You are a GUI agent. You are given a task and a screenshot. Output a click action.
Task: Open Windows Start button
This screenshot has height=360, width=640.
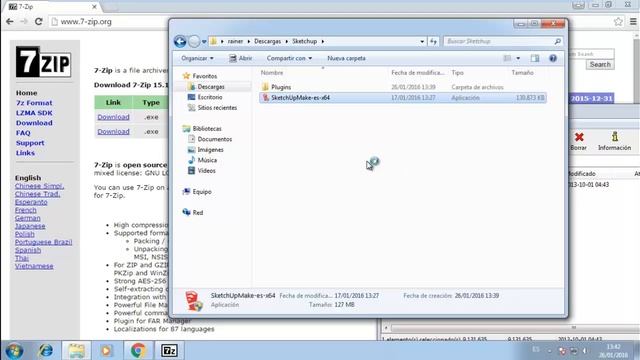click(x=14, y=351)
